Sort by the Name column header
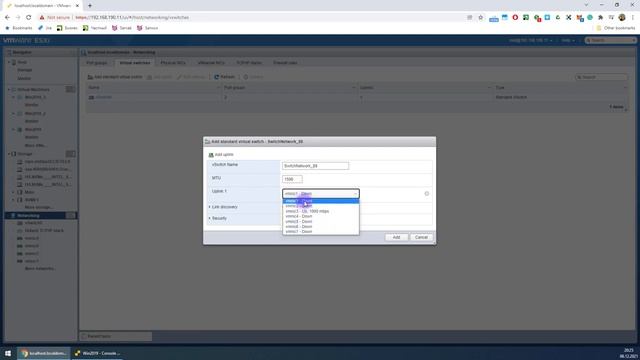 pyautogui.click(x=153, y=88)
